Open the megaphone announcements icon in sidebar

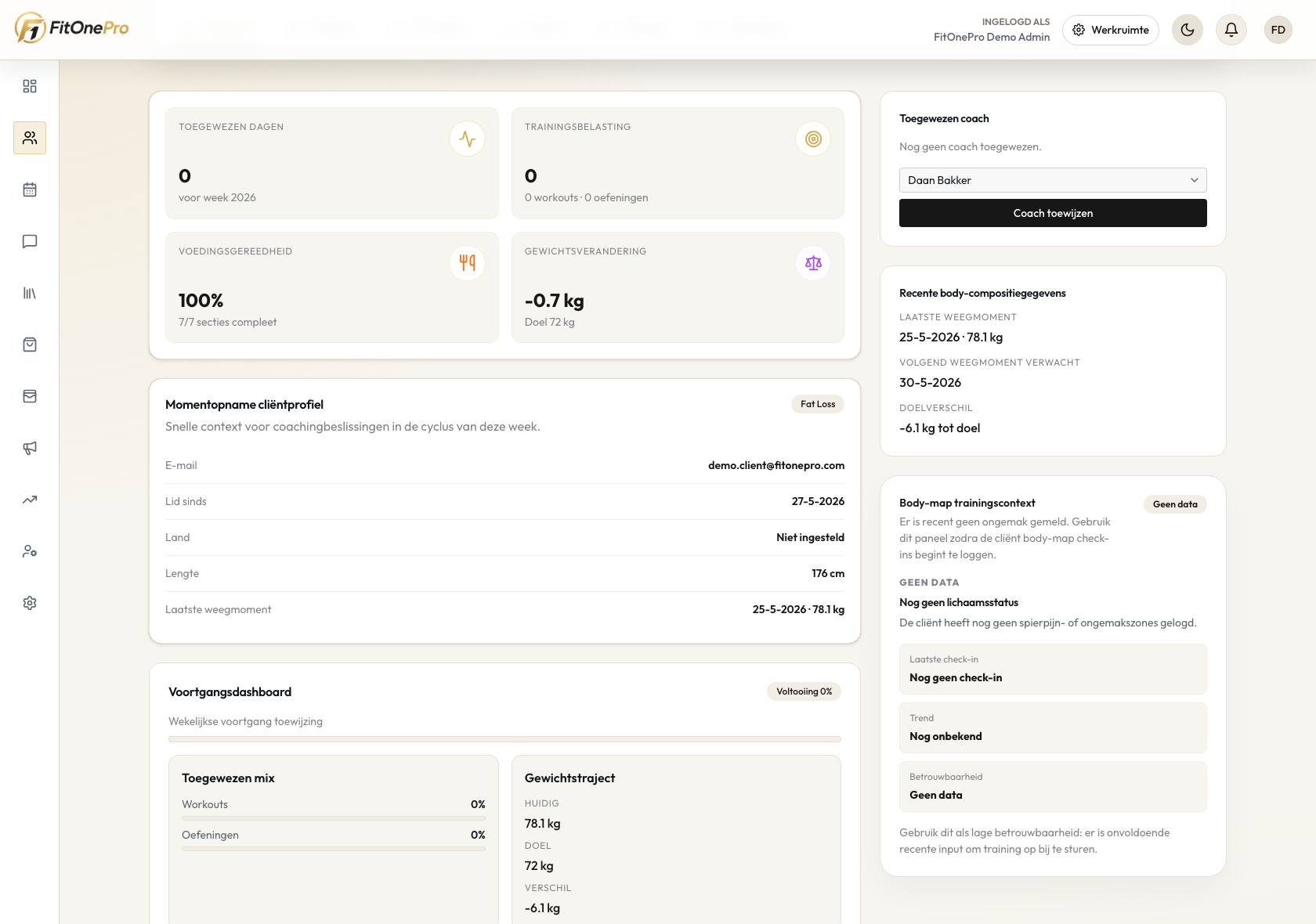click(x=30, y=448)
